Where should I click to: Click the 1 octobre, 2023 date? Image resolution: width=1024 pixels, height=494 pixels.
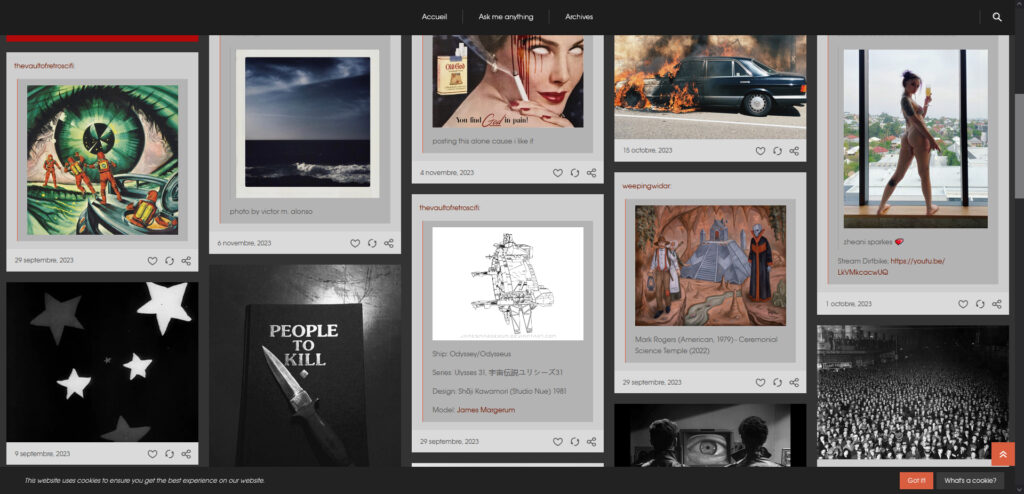pos(848,304)
